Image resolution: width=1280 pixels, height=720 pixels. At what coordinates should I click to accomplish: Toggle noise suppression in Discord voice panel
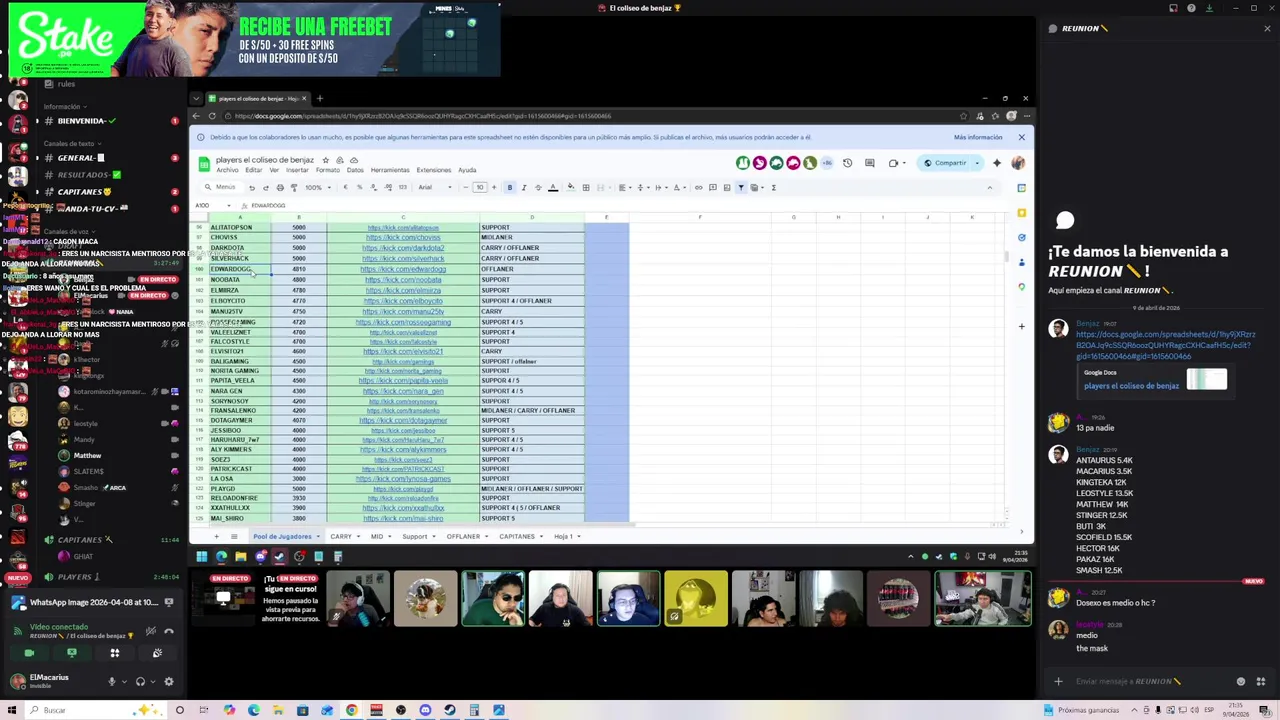click(150, 631)
